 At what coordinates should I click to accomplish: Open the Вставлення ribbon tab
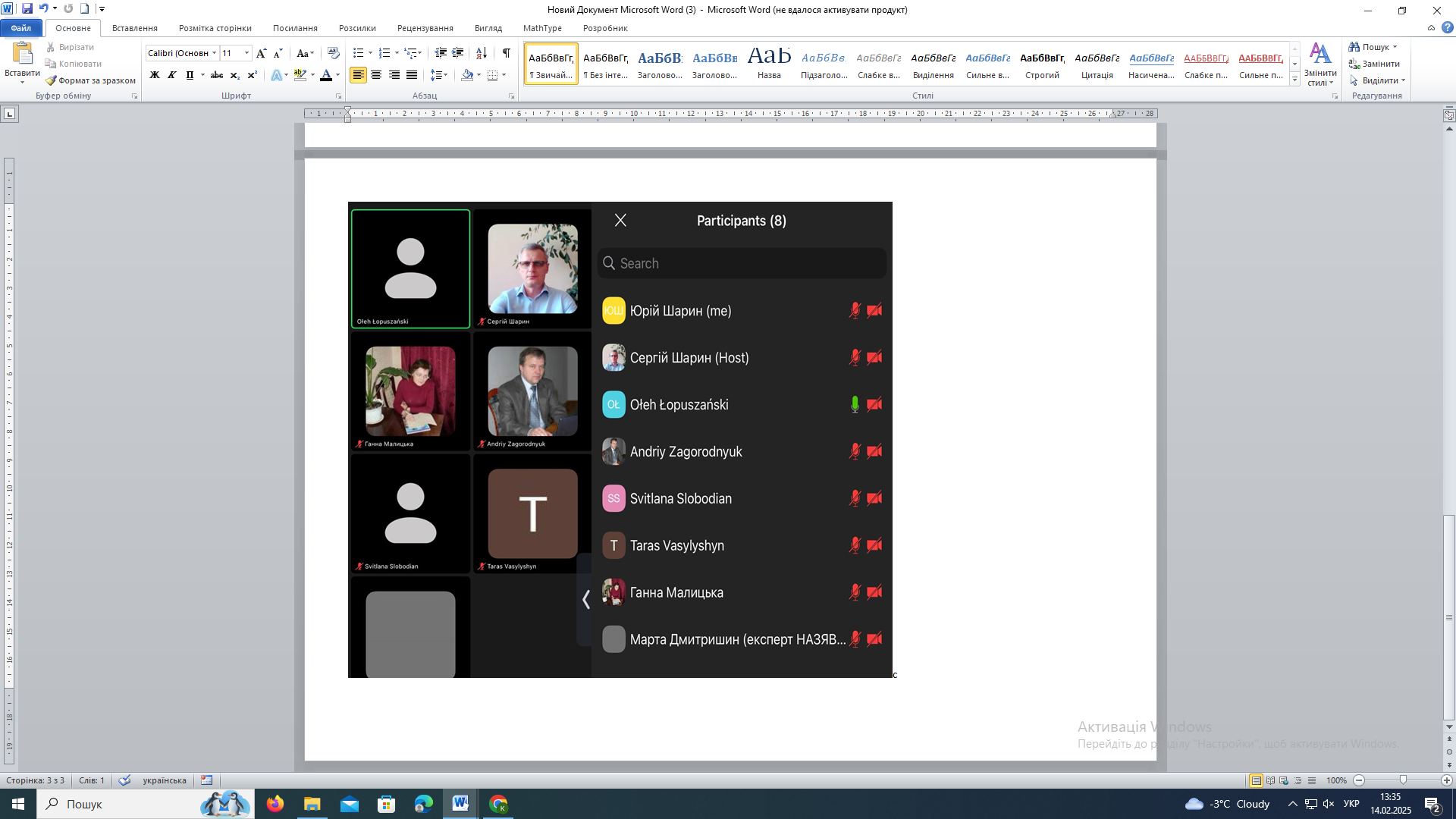coord(134,28)
